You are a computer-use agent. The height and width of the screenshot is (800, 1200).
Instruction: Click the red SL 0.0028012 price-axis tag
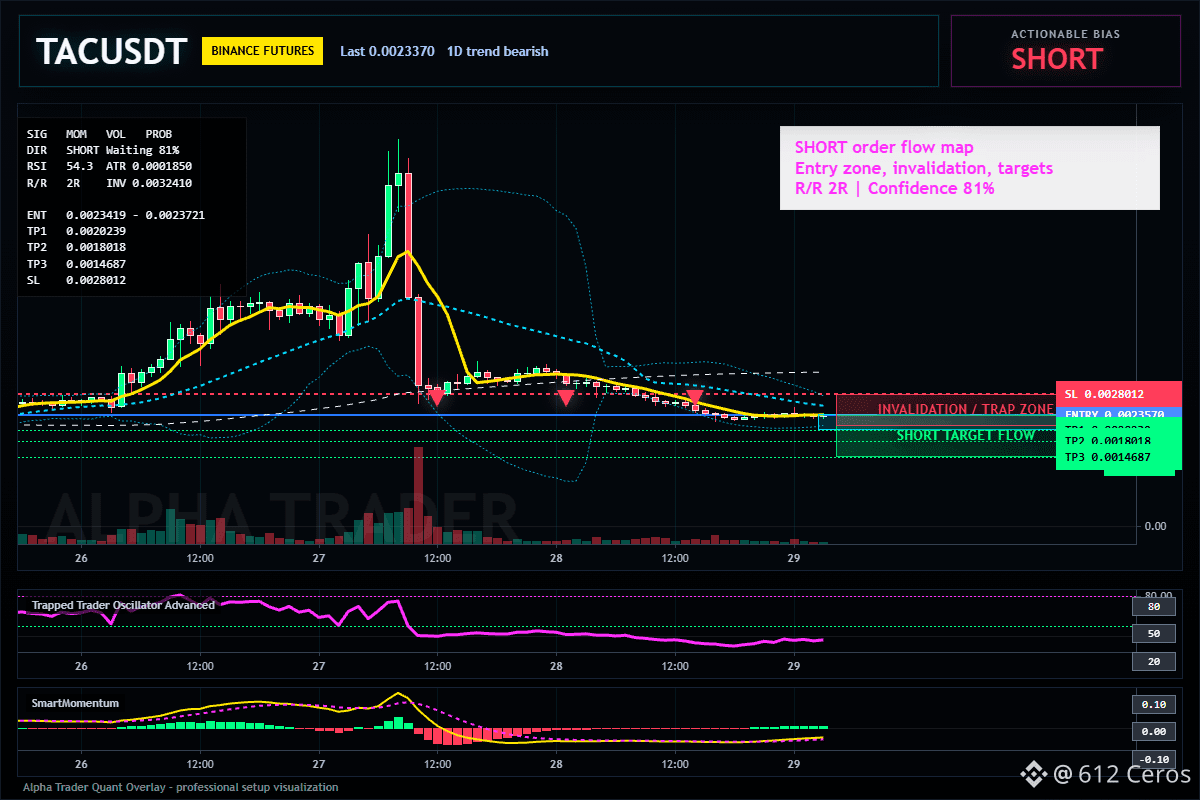click(x=1119, y=394)
